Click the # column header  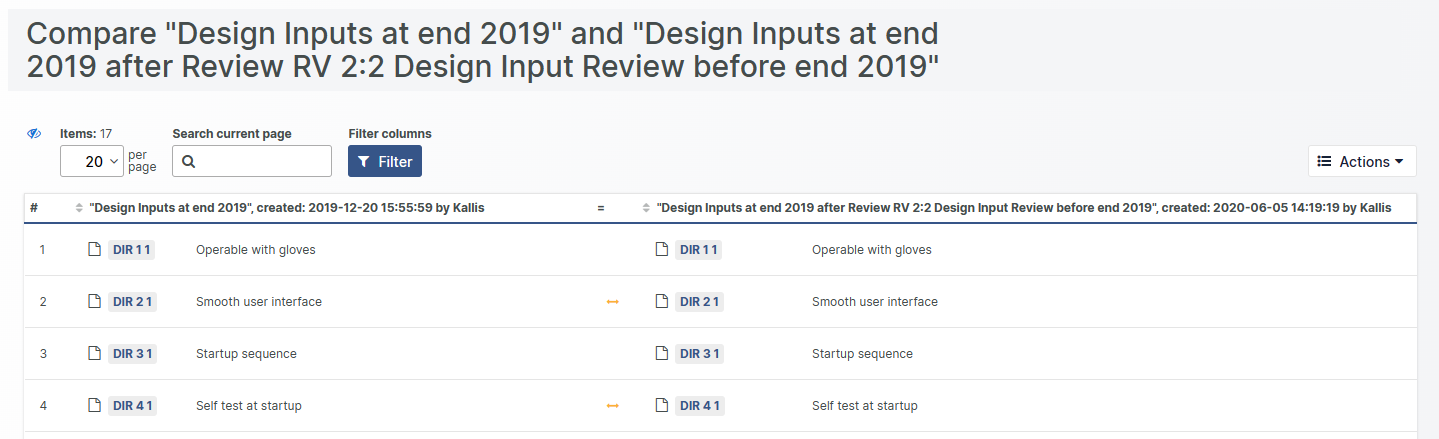point(34,208)
